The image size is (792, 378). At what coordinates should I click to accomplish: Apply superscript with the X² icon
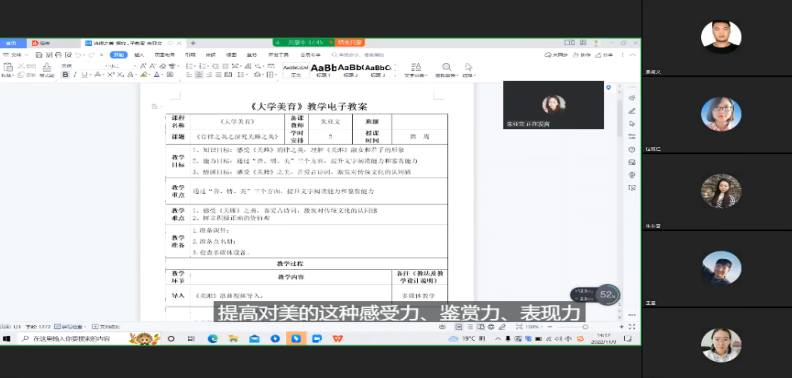click(x=111, y=75)
